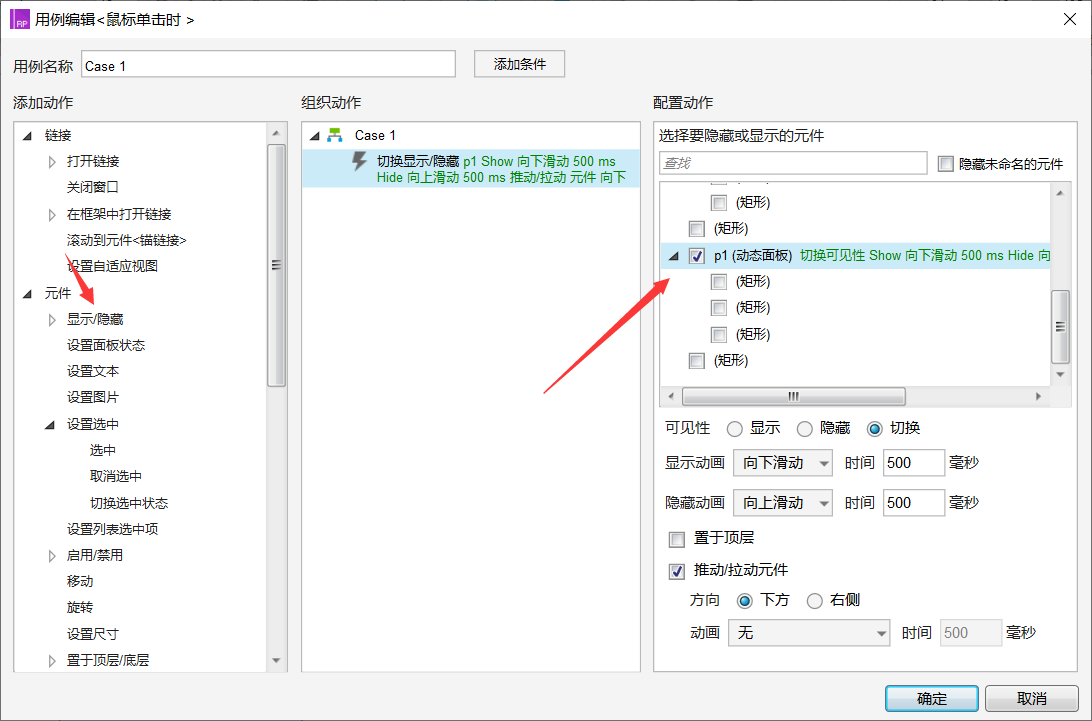Open the 显示动画 dropdown (向下滑动)

(783, 463)
